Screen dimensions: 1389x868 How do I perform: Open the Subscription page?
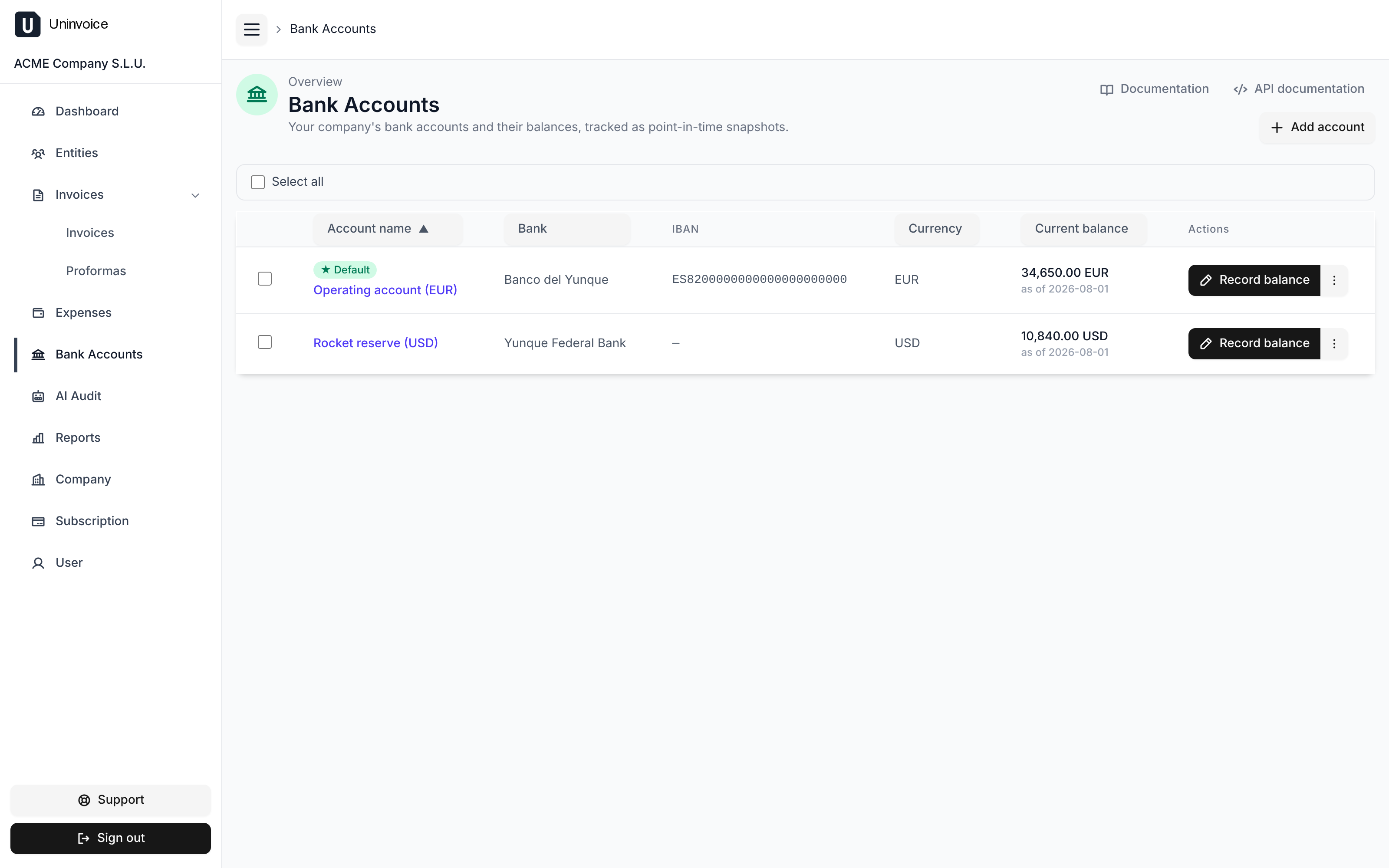110,521
